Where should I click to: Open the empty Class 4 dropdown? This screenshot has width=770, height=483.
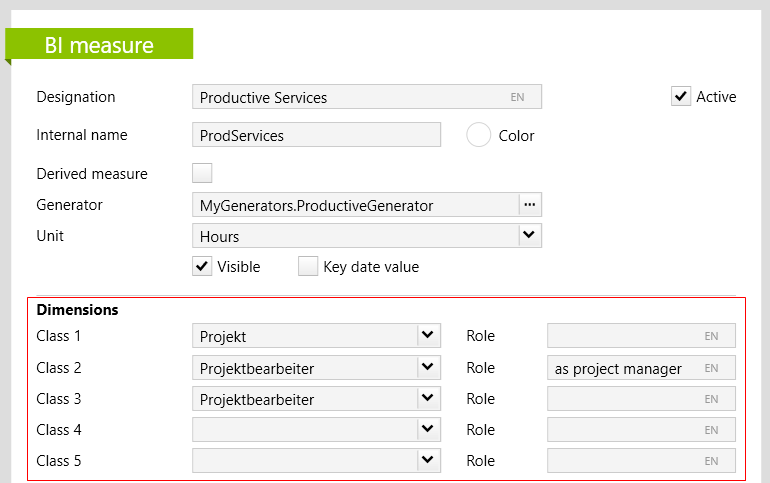pyautogui.click(x=428, y=430)
